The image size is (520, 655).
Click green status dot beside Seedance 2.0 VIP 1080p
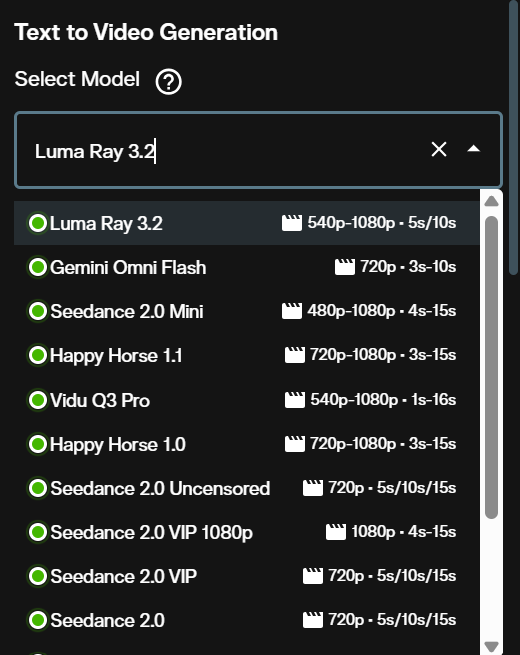click(38, 532)
